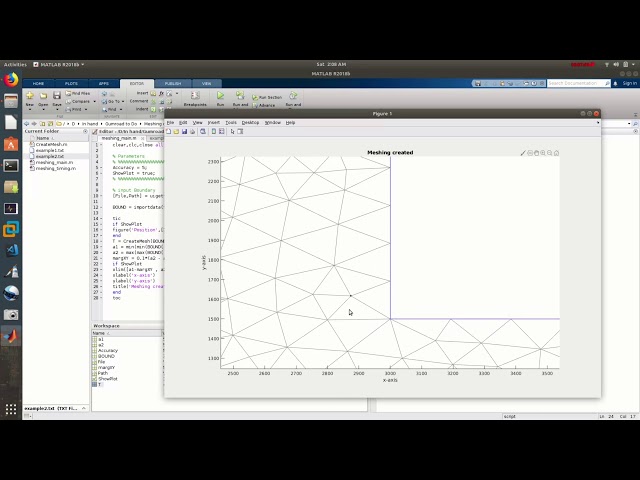This screenshot has width=640, height=480.
Task: Click Activities in the top bar
Action: pos(15,64)
